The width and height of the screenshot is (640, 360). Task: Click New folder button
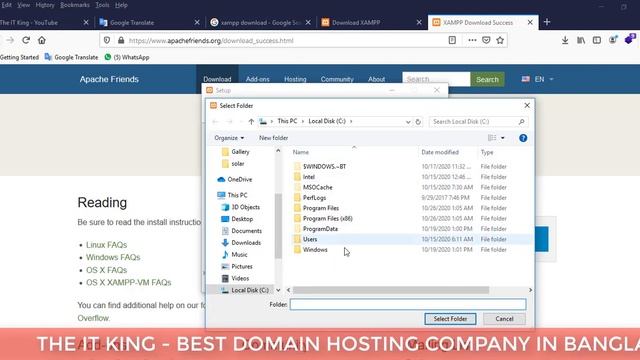click(x=273, y=138)
